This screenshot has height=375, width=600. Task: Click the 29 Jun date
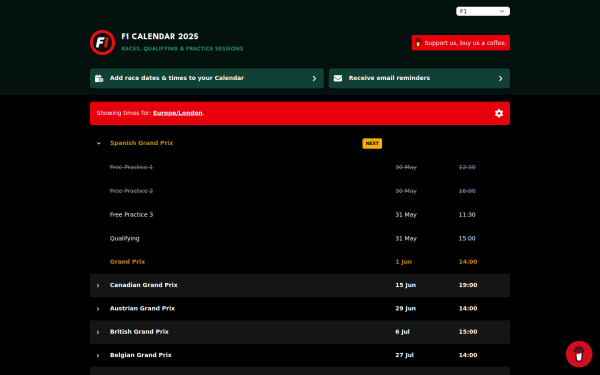[405, 308]
